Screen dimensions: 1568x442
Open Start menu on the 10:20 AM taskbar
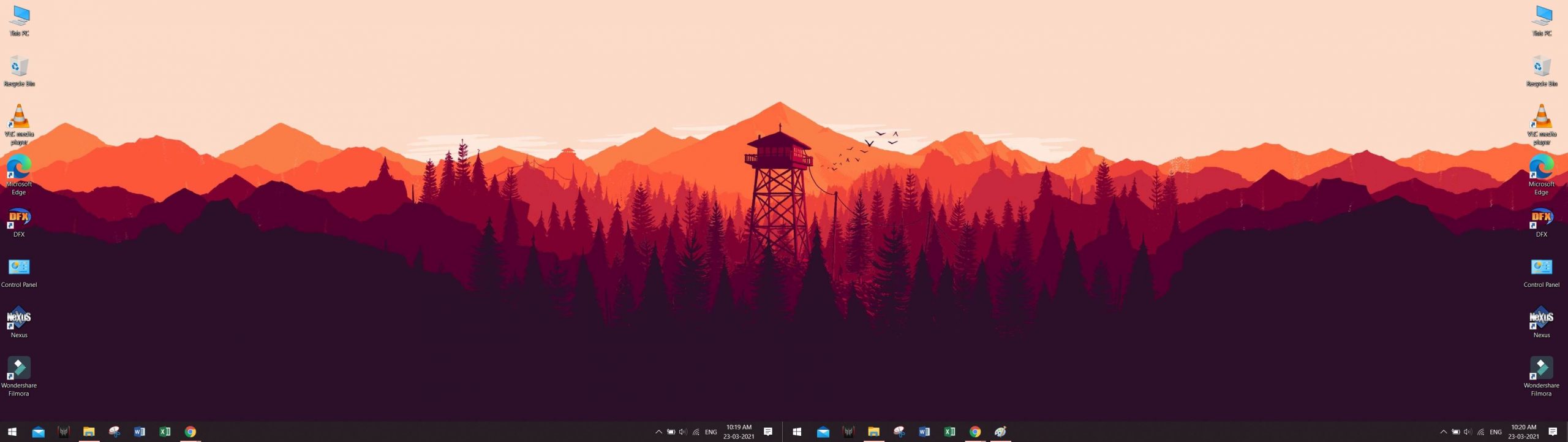[797, 432]
